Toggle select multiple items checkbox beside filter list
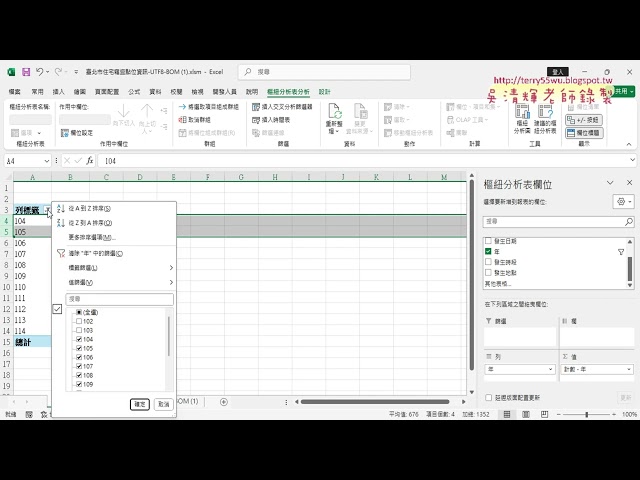 pyautogui.click(x=57, y=309)
